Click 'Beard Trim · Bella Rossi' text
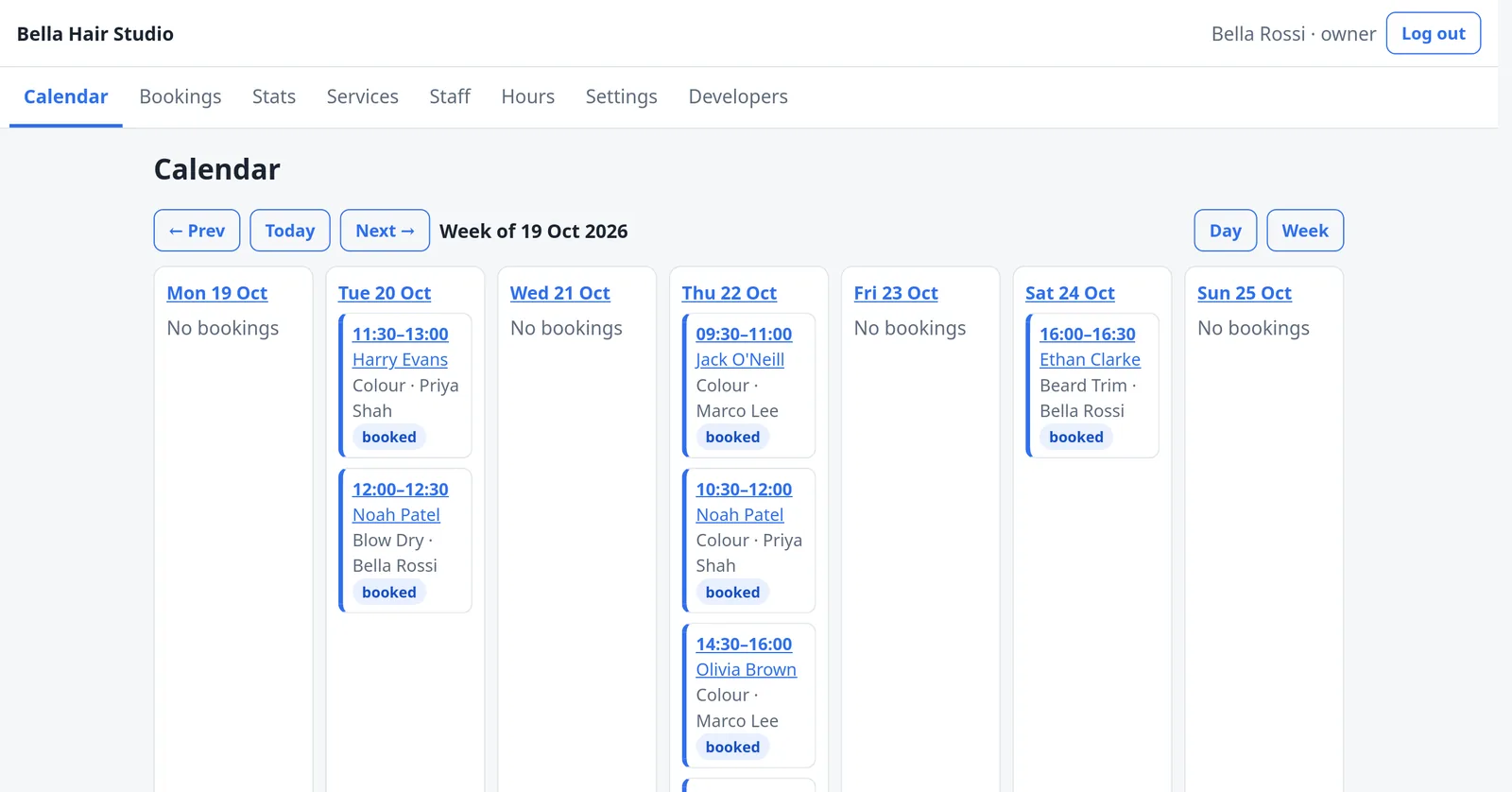Screen dimensions: 1512x792 pos(1088,398)
